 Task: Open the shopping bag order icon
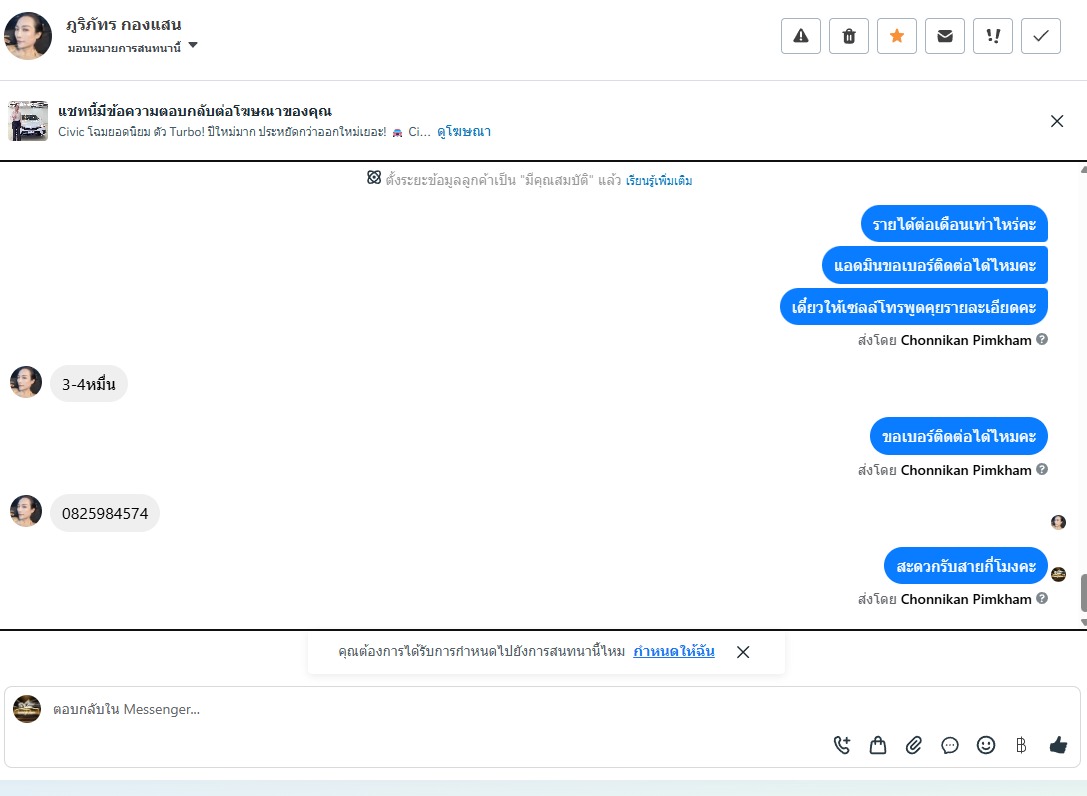pyautogui.click(x=878, y=745)
